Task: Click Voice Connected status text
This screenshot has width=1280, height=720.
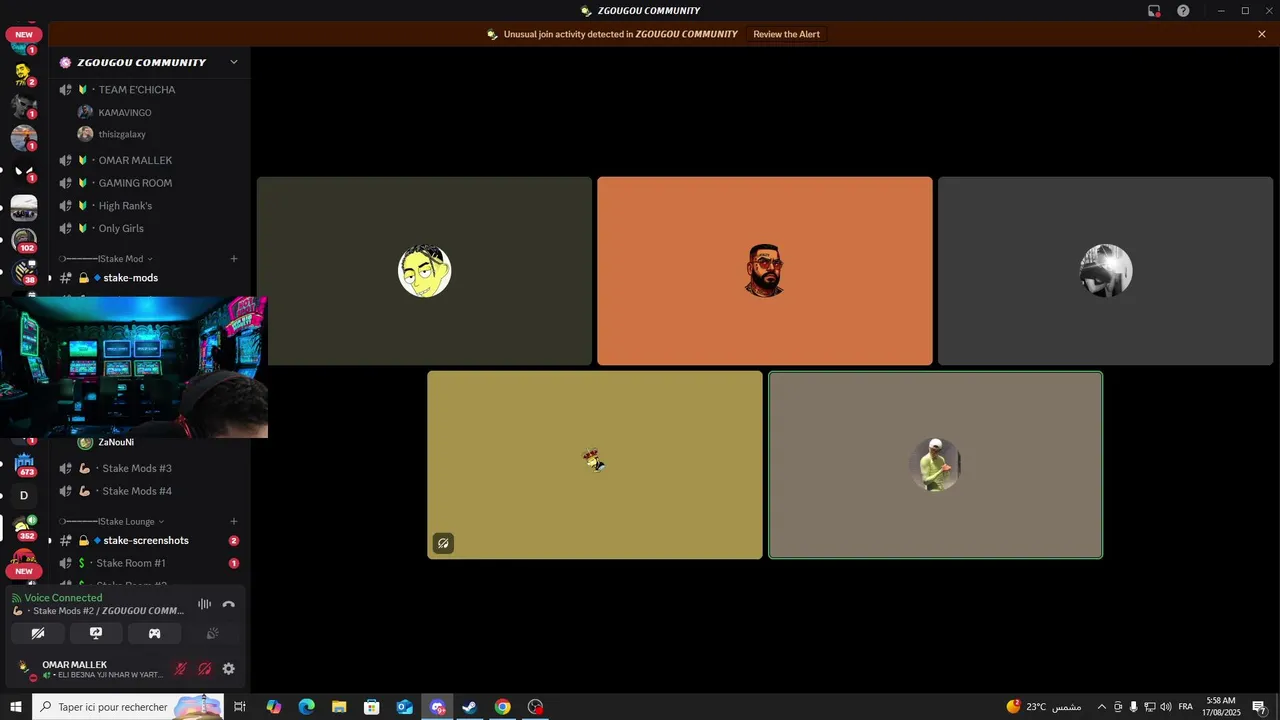Action: 63,598
